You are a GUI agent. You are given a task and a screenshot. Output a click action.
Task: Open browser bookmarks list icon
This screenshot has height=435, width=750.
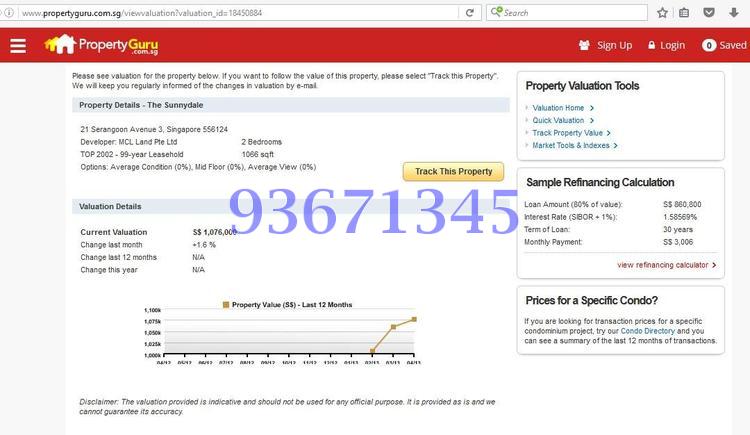pos(684,13)
